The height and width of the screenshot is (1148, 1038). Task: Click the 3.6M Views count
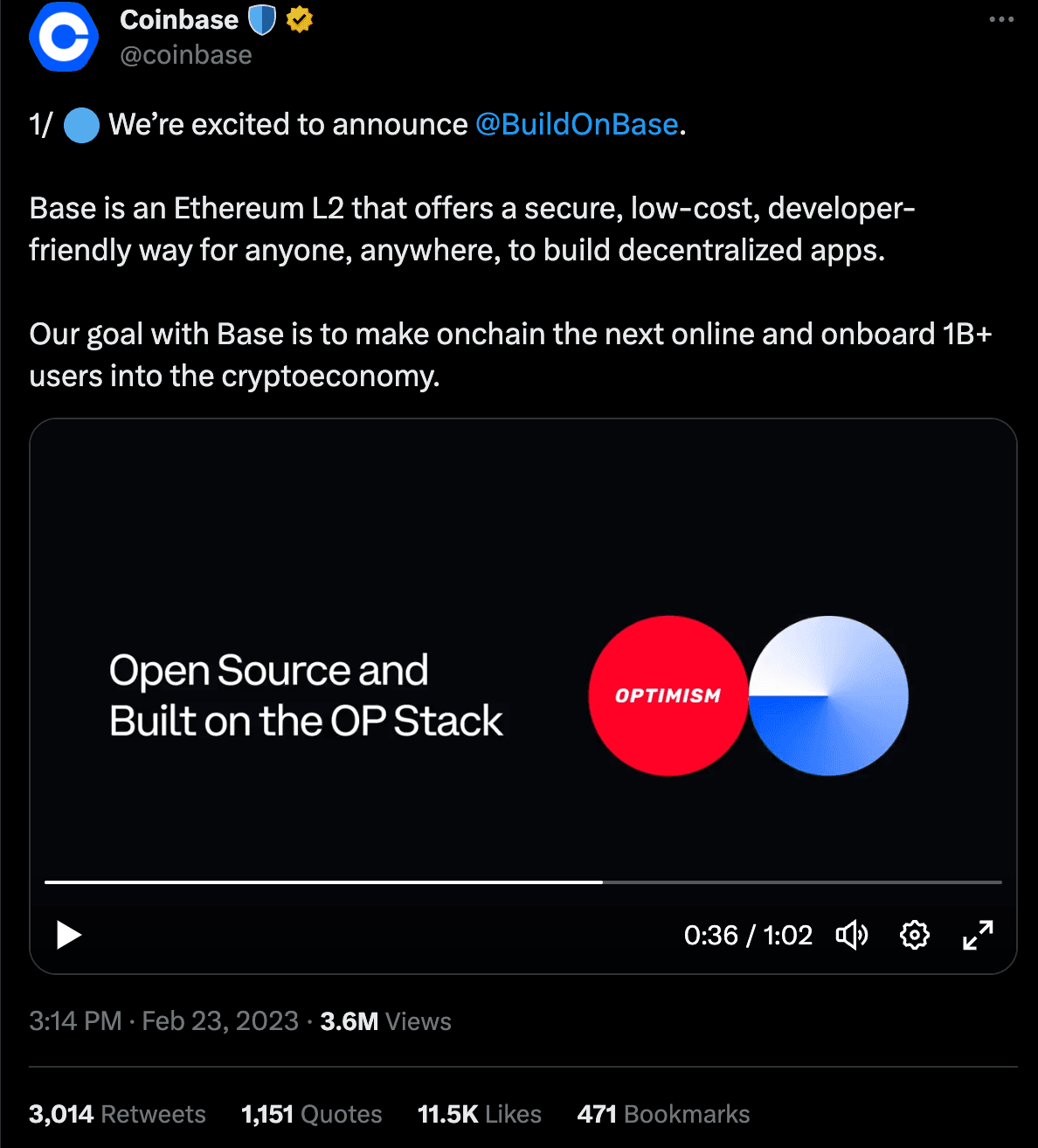[385, 1021]
